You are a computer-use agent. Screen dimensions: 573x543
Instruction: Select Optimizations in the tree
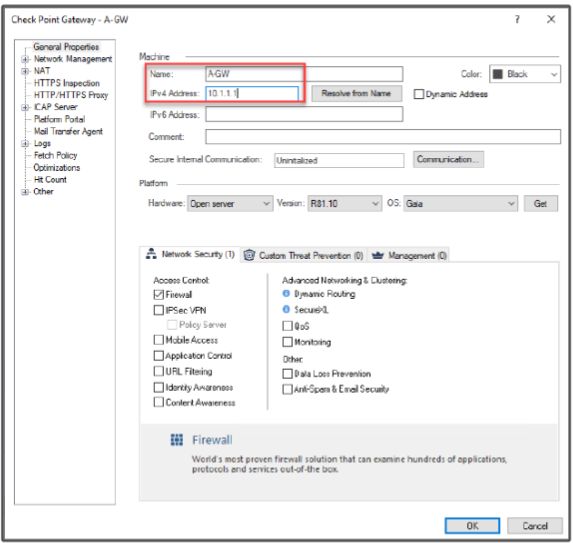pos(57,167)
